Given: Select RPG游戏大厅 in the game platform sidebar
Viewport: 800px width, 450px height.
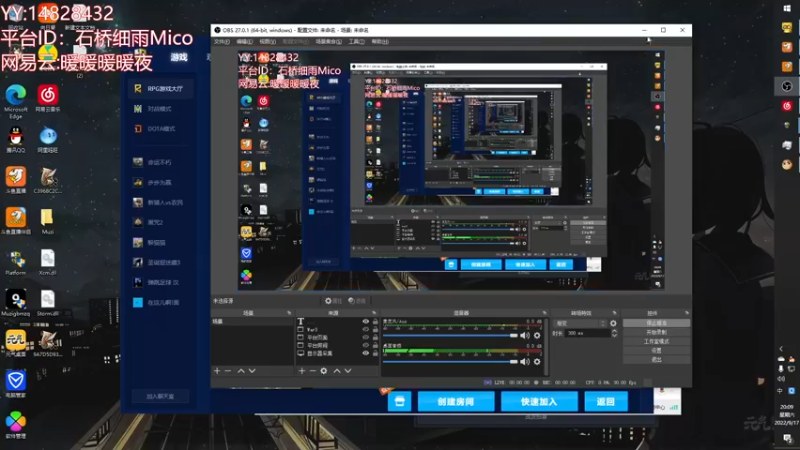Looking at the screenshot, I should point(161,89).
